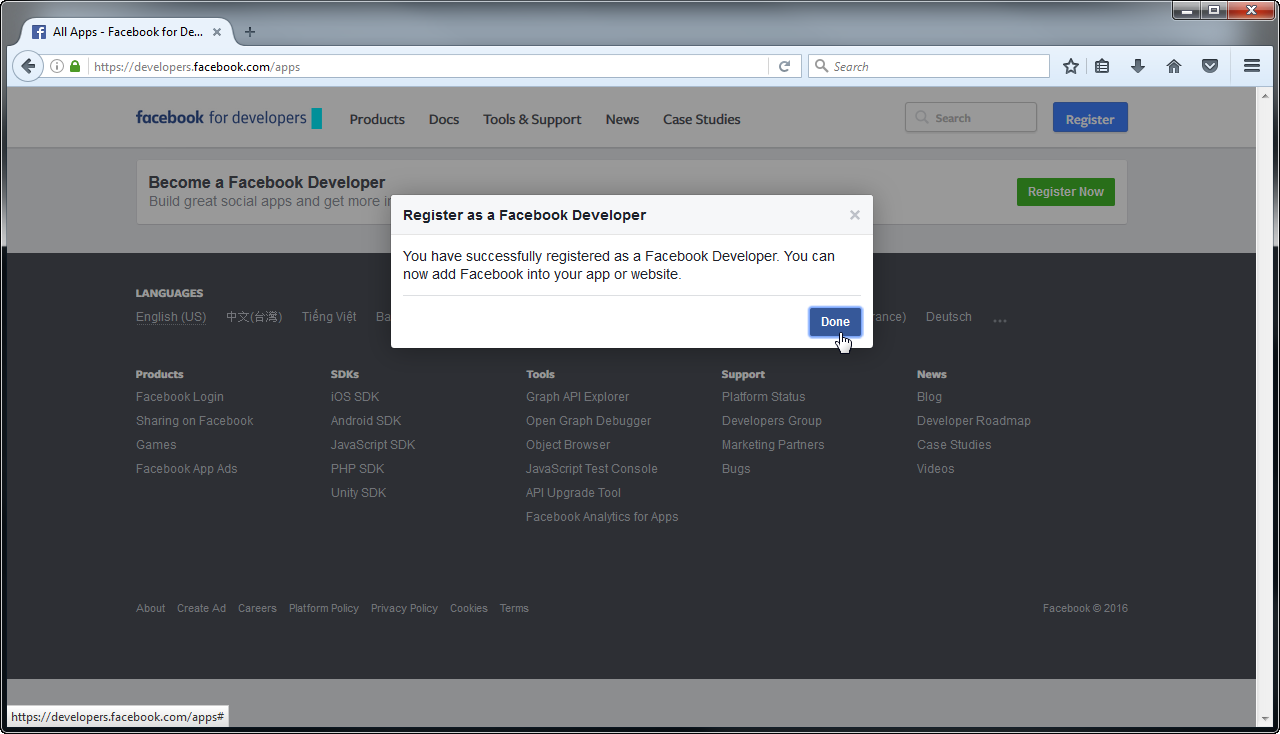Viewport: 1280px width, 734px height.
Task: Open the Downloads arrow icon
Action: 1138,66
